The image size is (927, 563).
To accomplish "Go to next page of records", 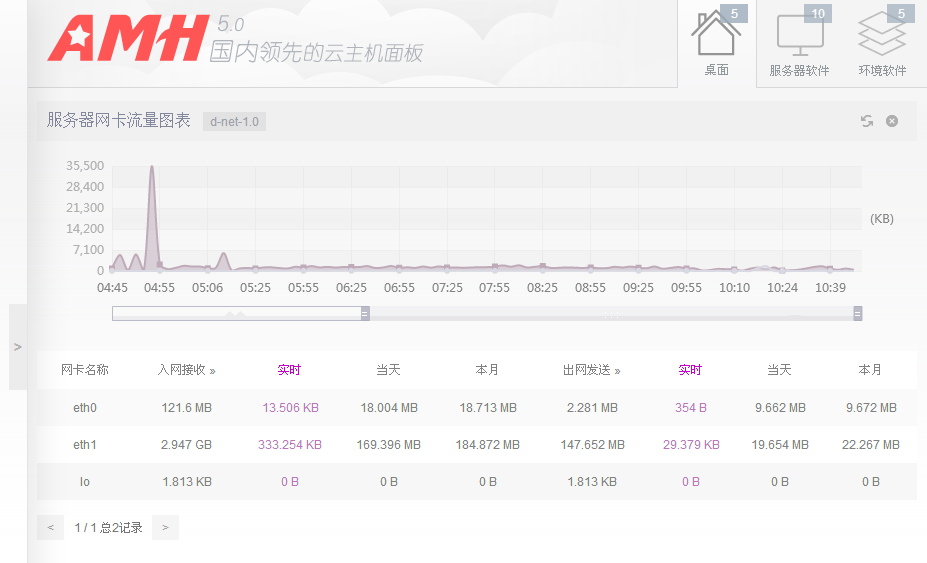I will pyautogui.click(x=165, y=527).
